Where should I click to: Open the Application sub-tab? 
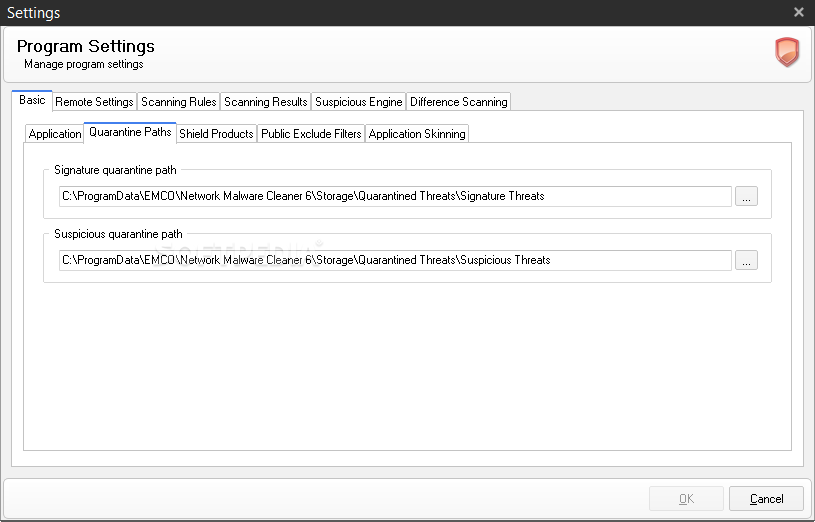coord(55,134)
